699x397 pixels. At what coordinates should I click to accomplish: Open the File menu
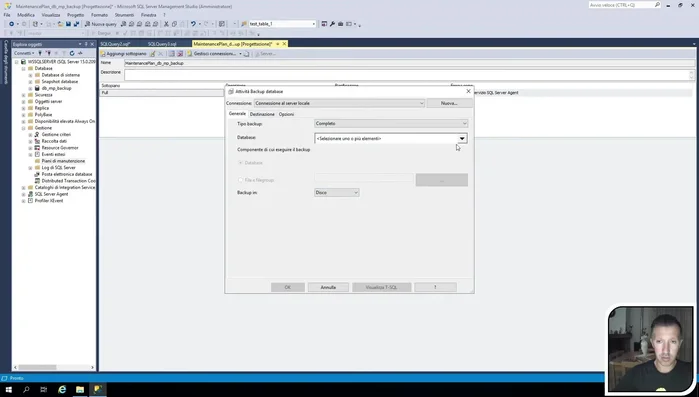pyautogui.click(x=7, y=15)
